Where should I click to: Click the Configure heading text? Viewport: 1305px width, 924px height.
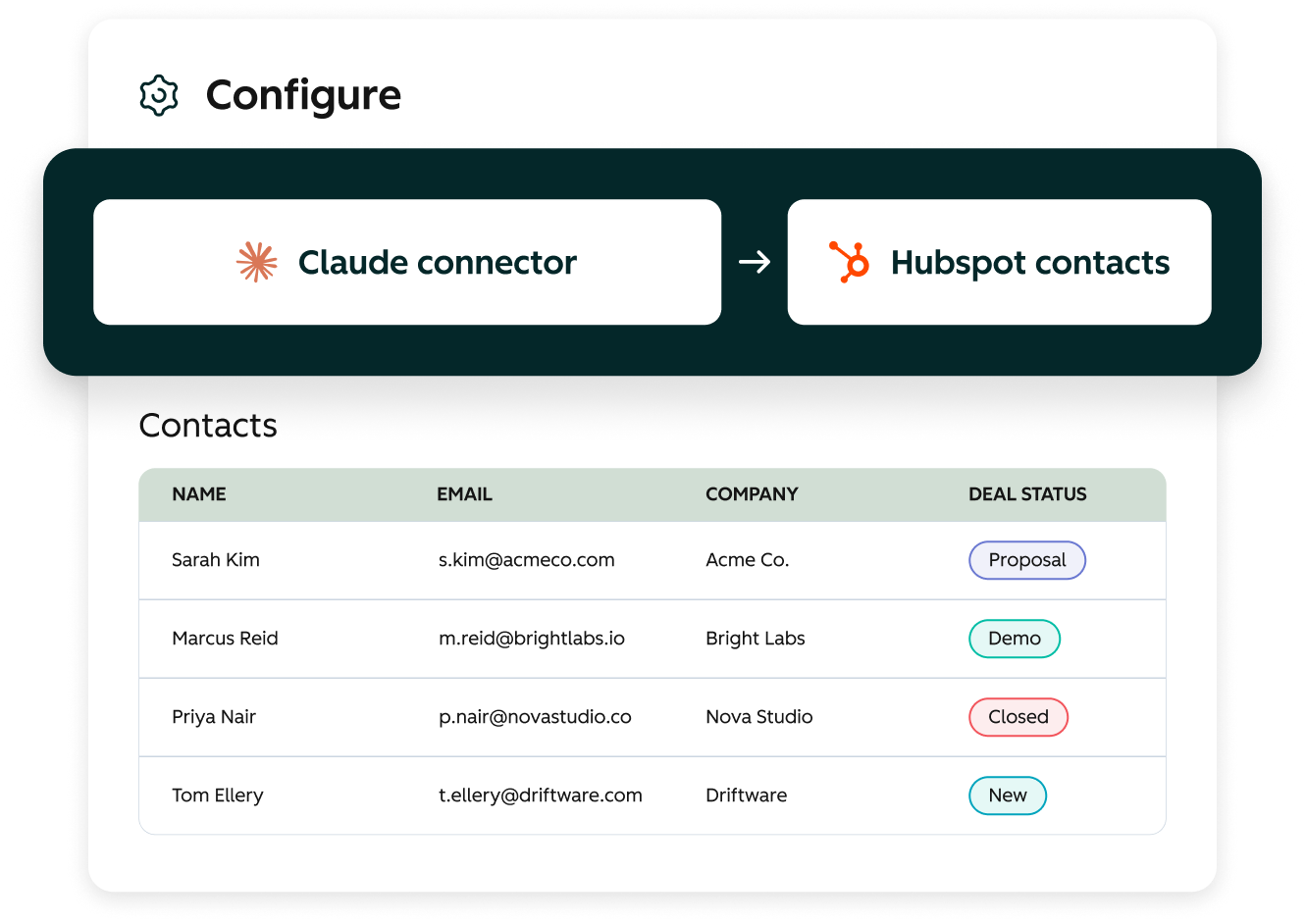[303, 96]
